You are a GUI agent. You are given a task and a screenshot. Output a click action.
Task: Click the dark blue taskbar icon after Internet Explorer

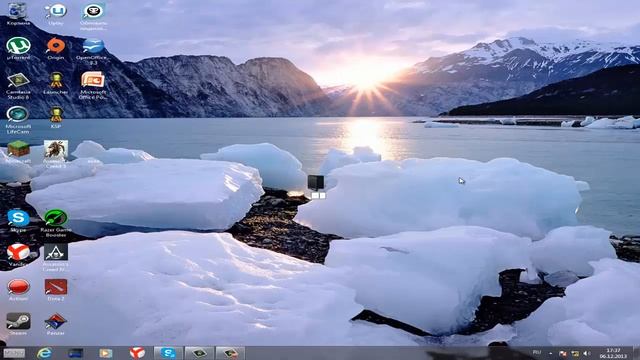point(76,353)
